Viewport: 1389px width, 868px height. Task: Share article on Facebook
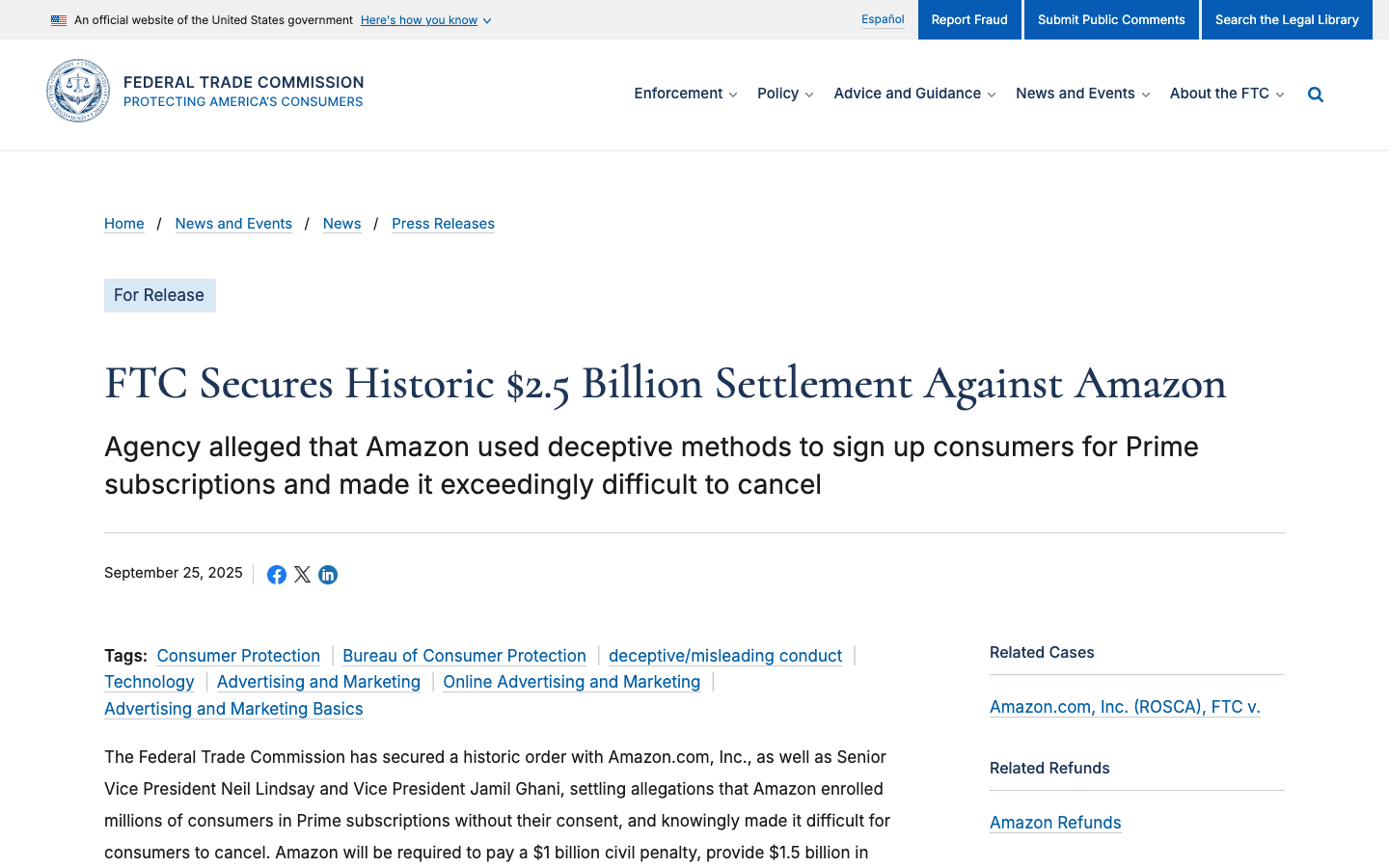pyautogui.click(x=277, y=575)
